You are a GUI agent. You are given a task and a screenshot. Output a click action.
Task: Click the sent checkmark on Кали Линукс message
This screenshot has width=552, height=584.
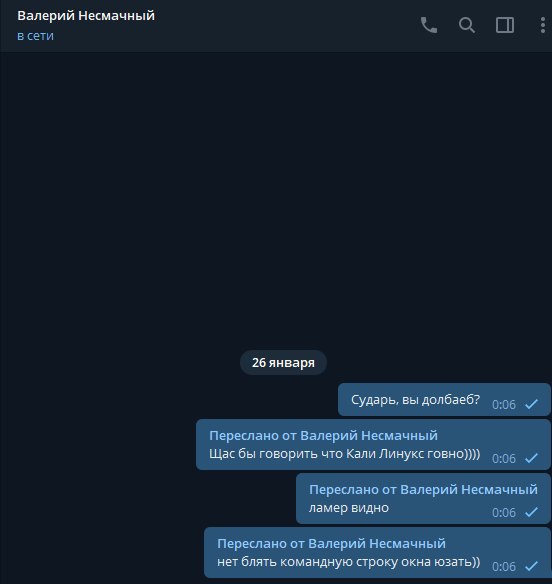pos(532,458)
